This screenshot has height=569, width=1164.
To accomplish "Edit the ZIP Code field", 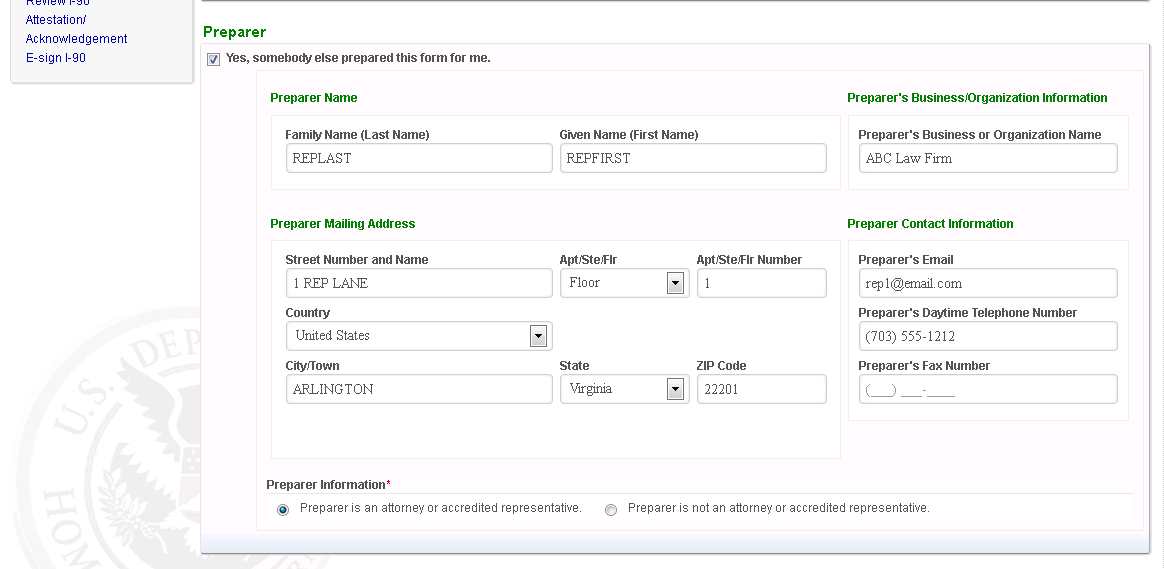I will click(761, 389).
